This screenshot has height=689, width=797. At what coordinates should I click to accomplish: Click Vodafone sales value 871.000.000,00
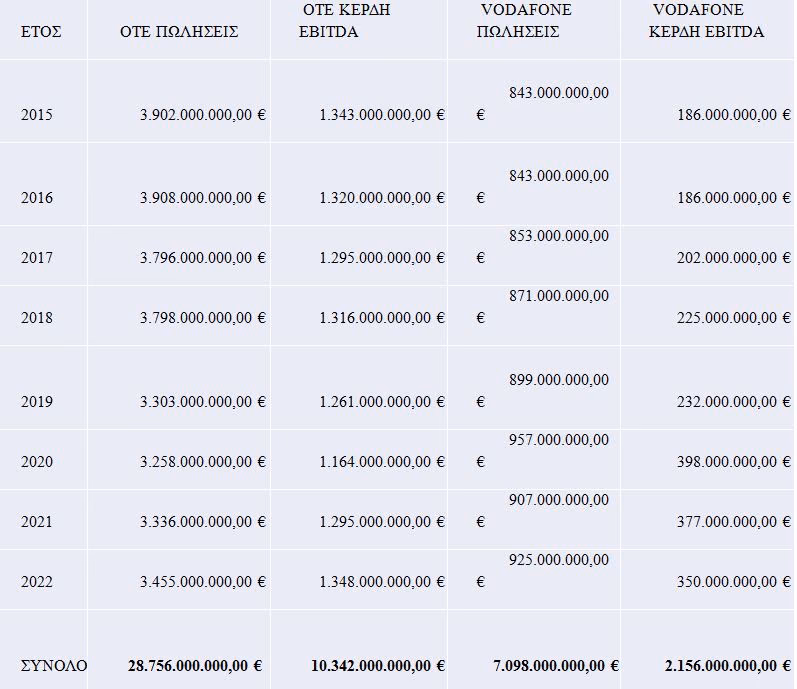[559, 296]
